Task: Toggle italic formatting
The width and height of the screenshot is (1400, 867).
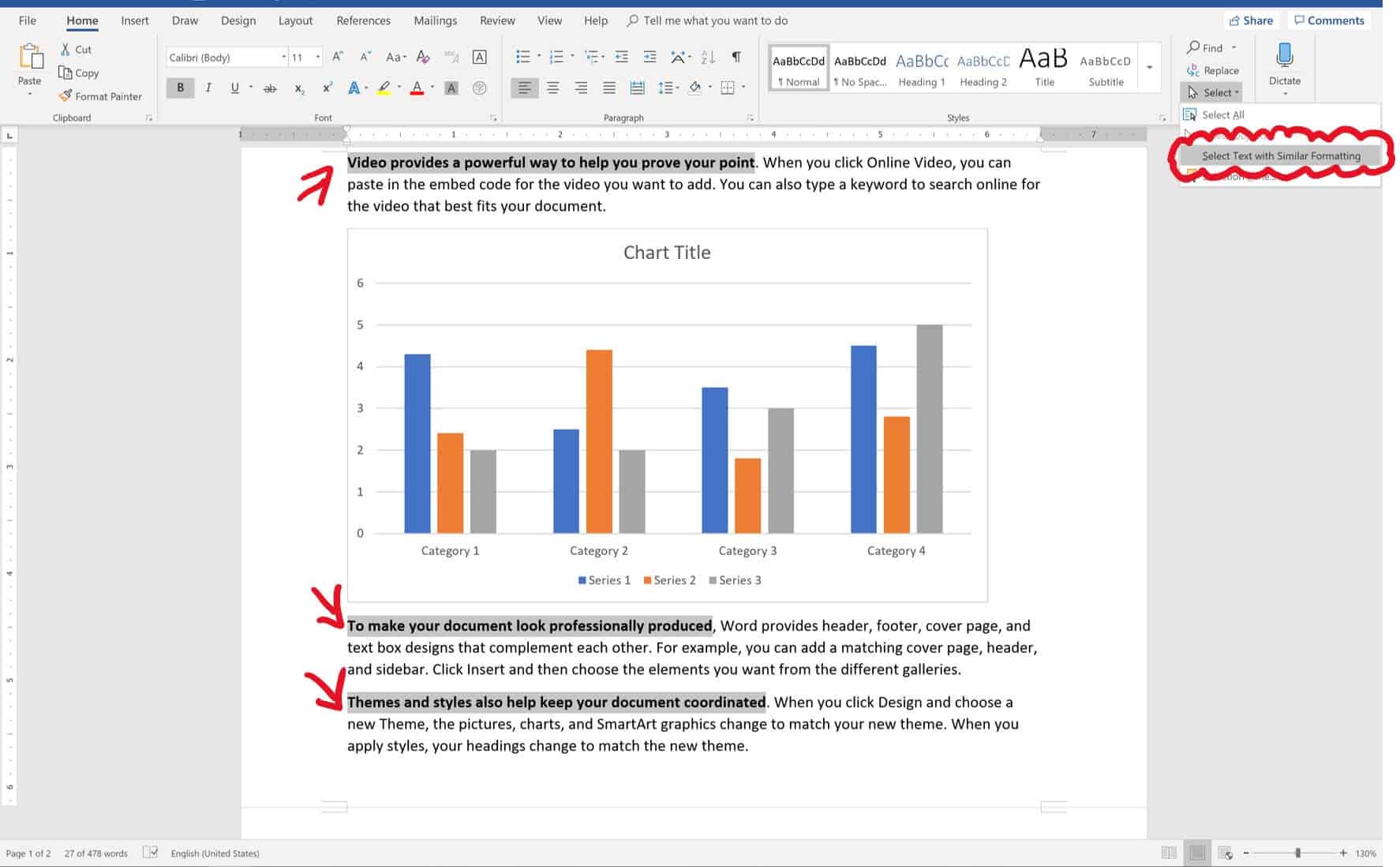Action: tap(208, 88)
